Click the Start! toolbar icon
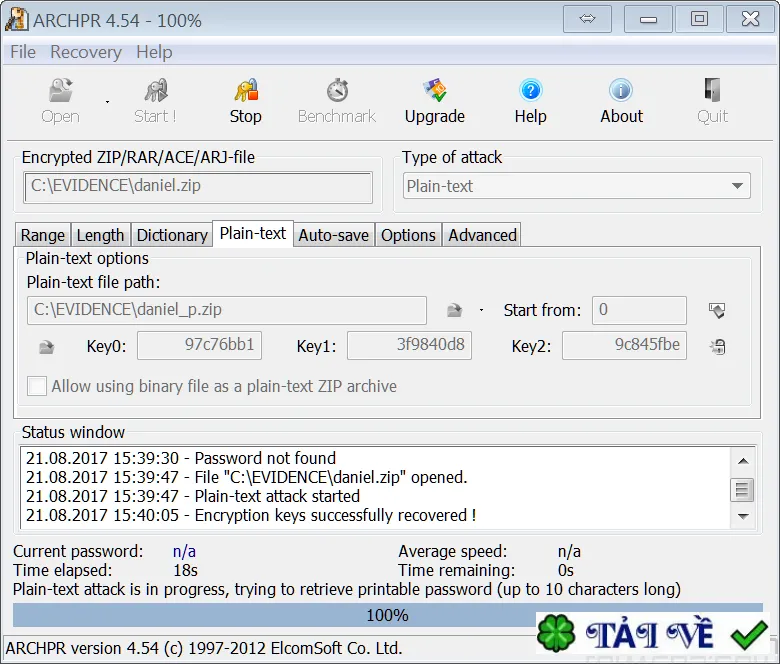780x664 pixels. click(x=156, y=91)
